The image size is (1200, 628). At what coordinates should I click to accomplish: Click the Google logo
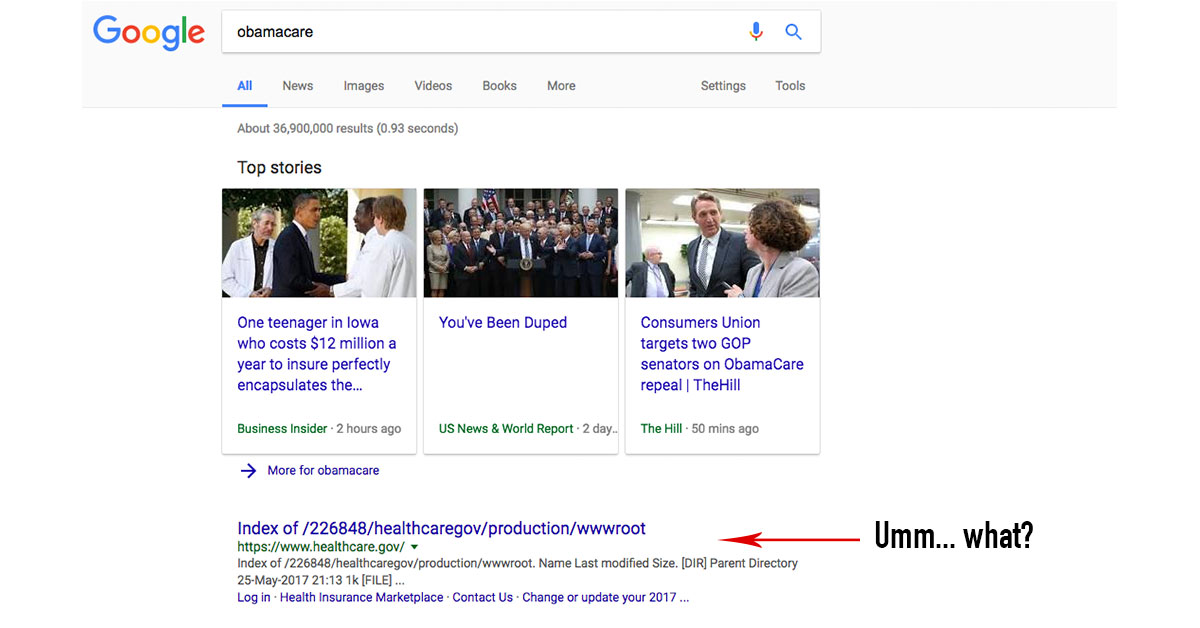click(149, 33)
